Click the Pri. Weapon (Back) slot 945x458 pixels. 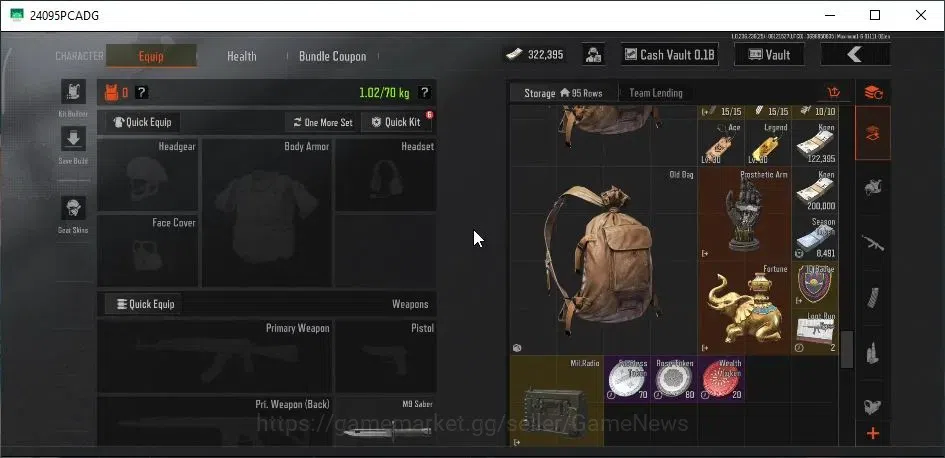tap(215, 421)
